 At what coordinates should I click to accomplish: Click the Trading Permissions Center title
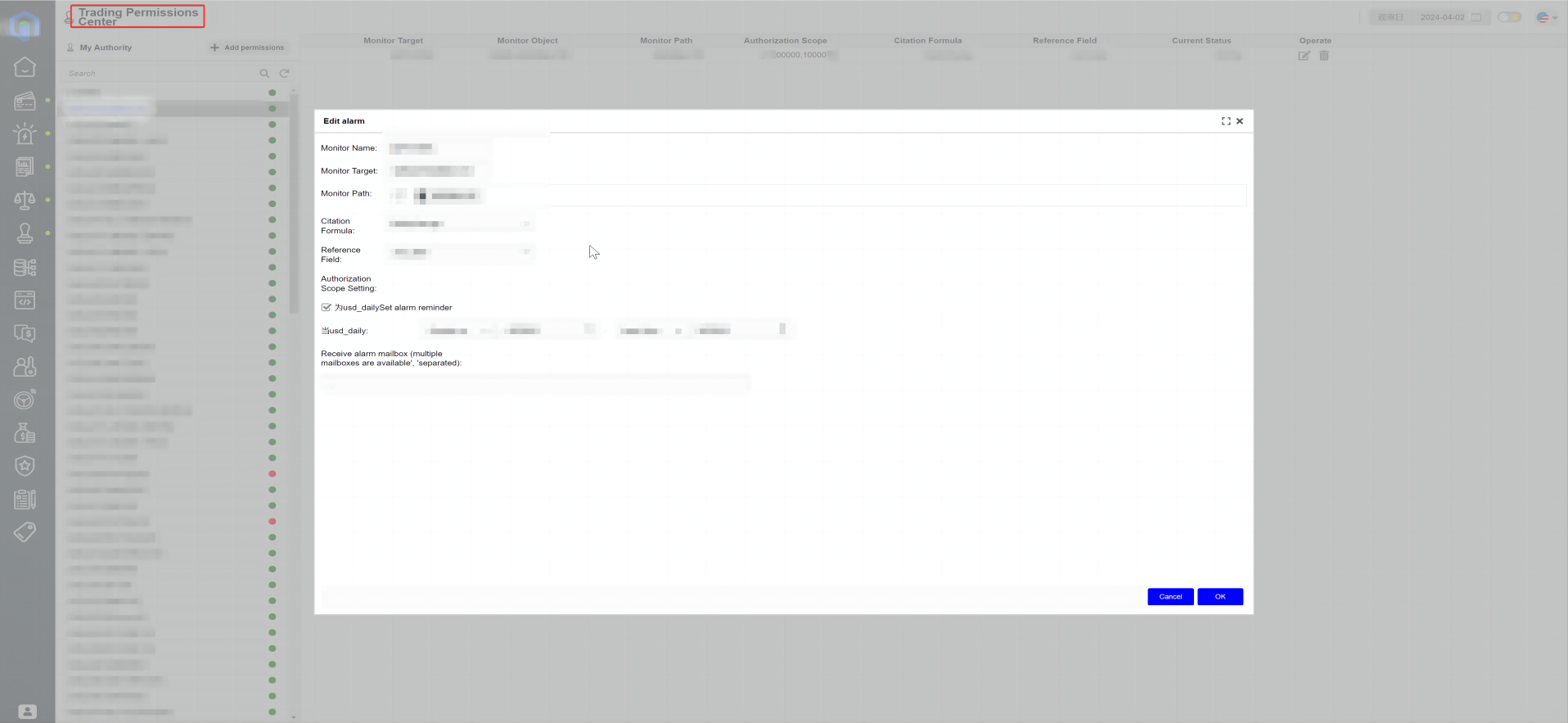(137, 16)
